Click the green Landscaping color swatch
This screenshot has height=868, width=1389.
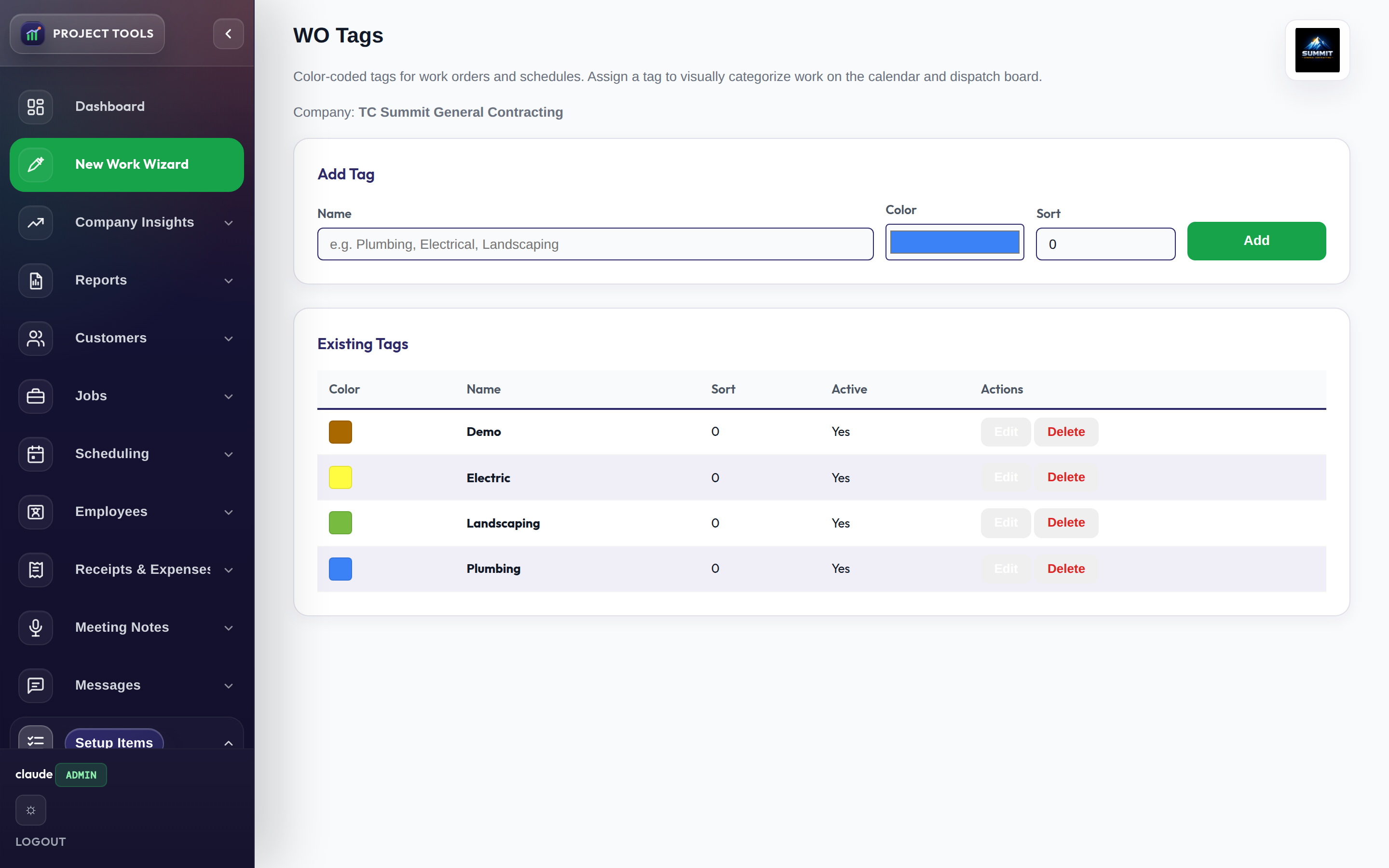tap(340, 523)
